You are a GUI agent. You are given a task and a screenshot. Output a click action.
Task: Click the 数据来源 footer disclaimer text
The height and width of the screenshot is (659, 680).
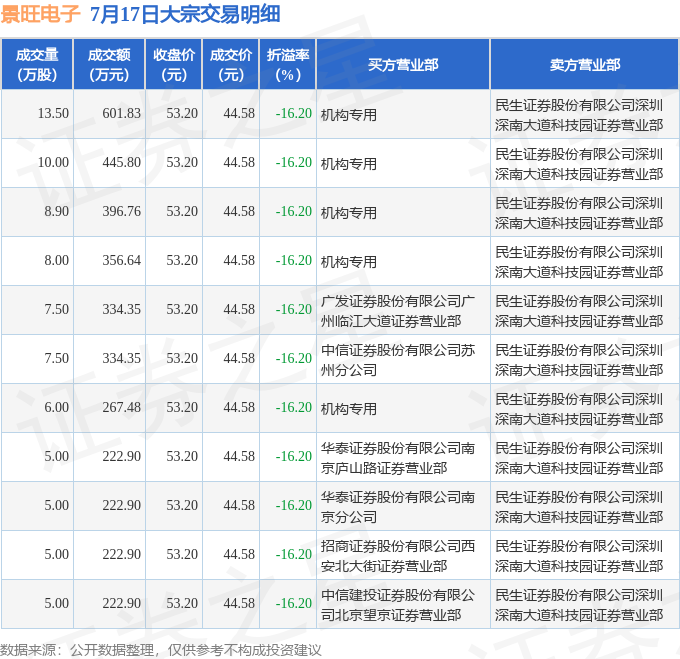161,649
